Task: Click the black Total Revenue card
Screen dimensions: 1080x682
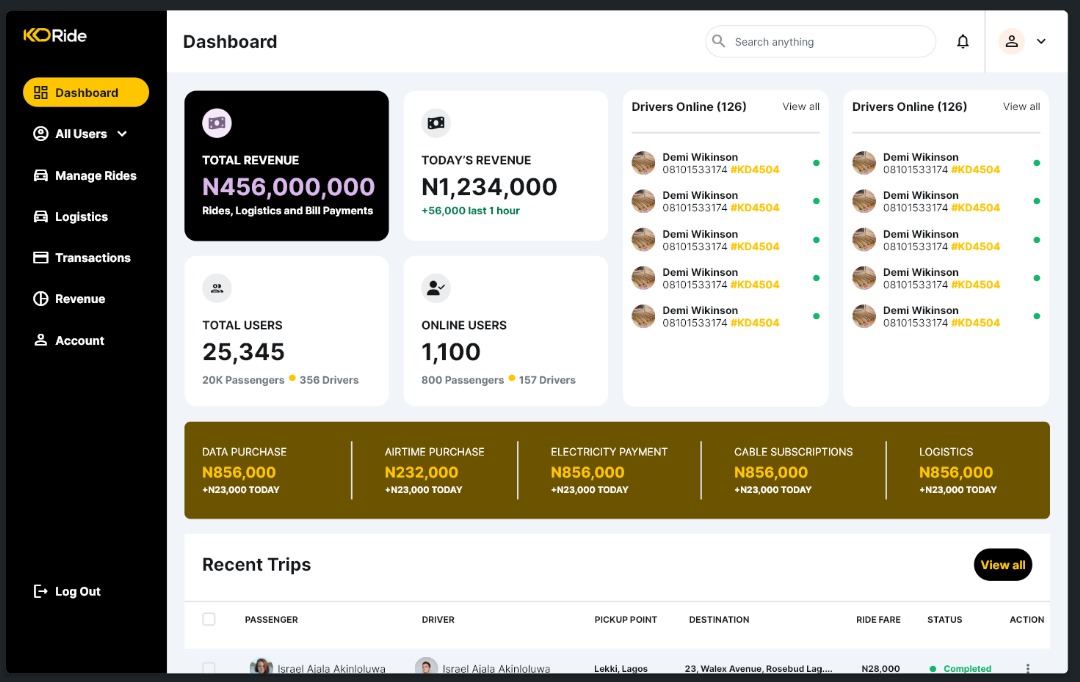Action: pos(286,165)
